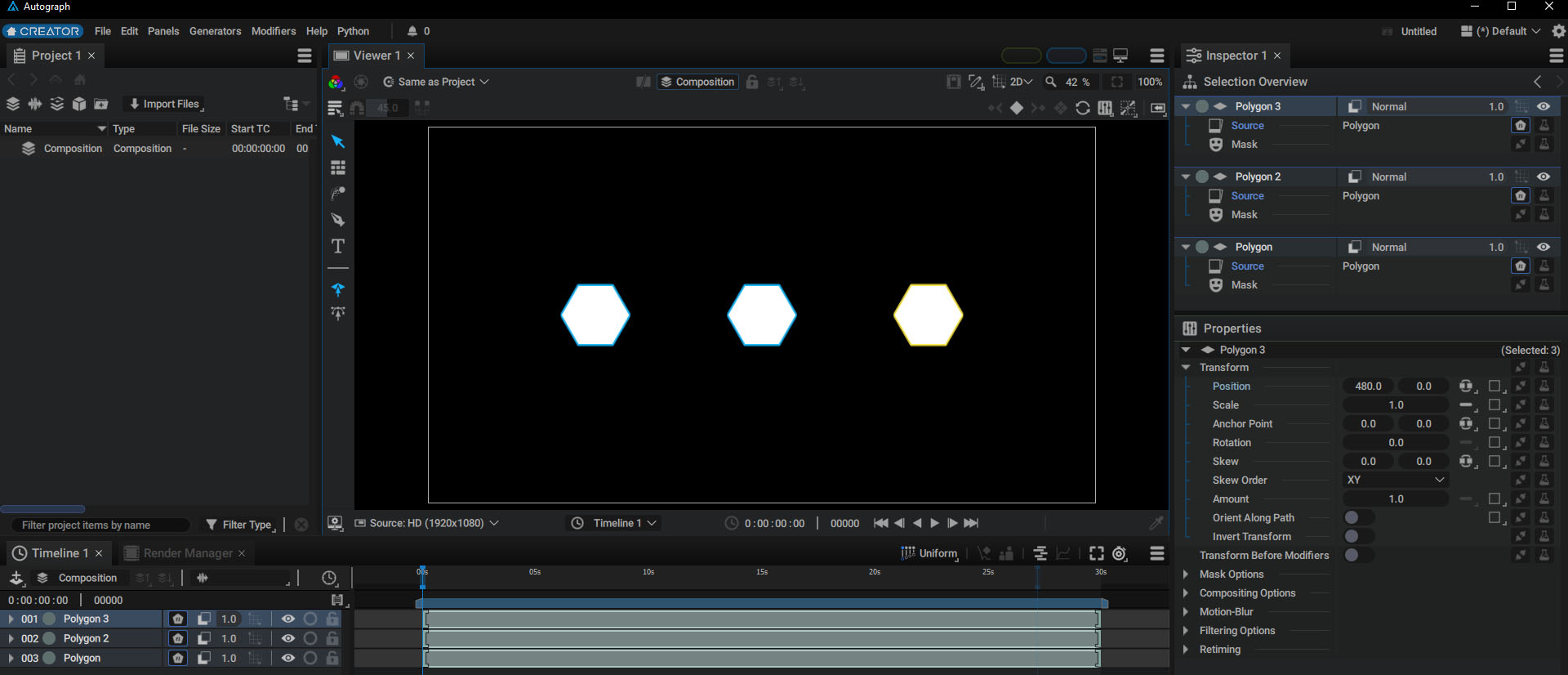Screen dimensions: 1568x675
Task: Switch to the Render Manager tab
Action: pyautogui.click(x=185, y=553)
